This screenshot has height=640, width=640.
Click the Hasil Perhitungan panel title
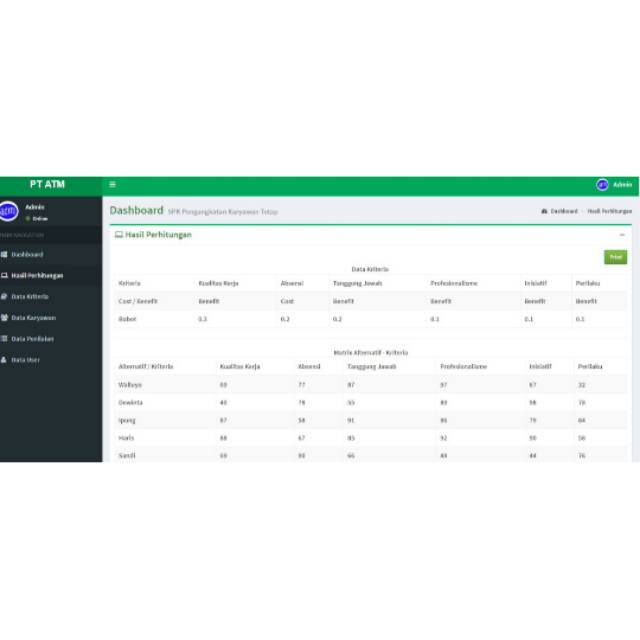coord(158,235)
